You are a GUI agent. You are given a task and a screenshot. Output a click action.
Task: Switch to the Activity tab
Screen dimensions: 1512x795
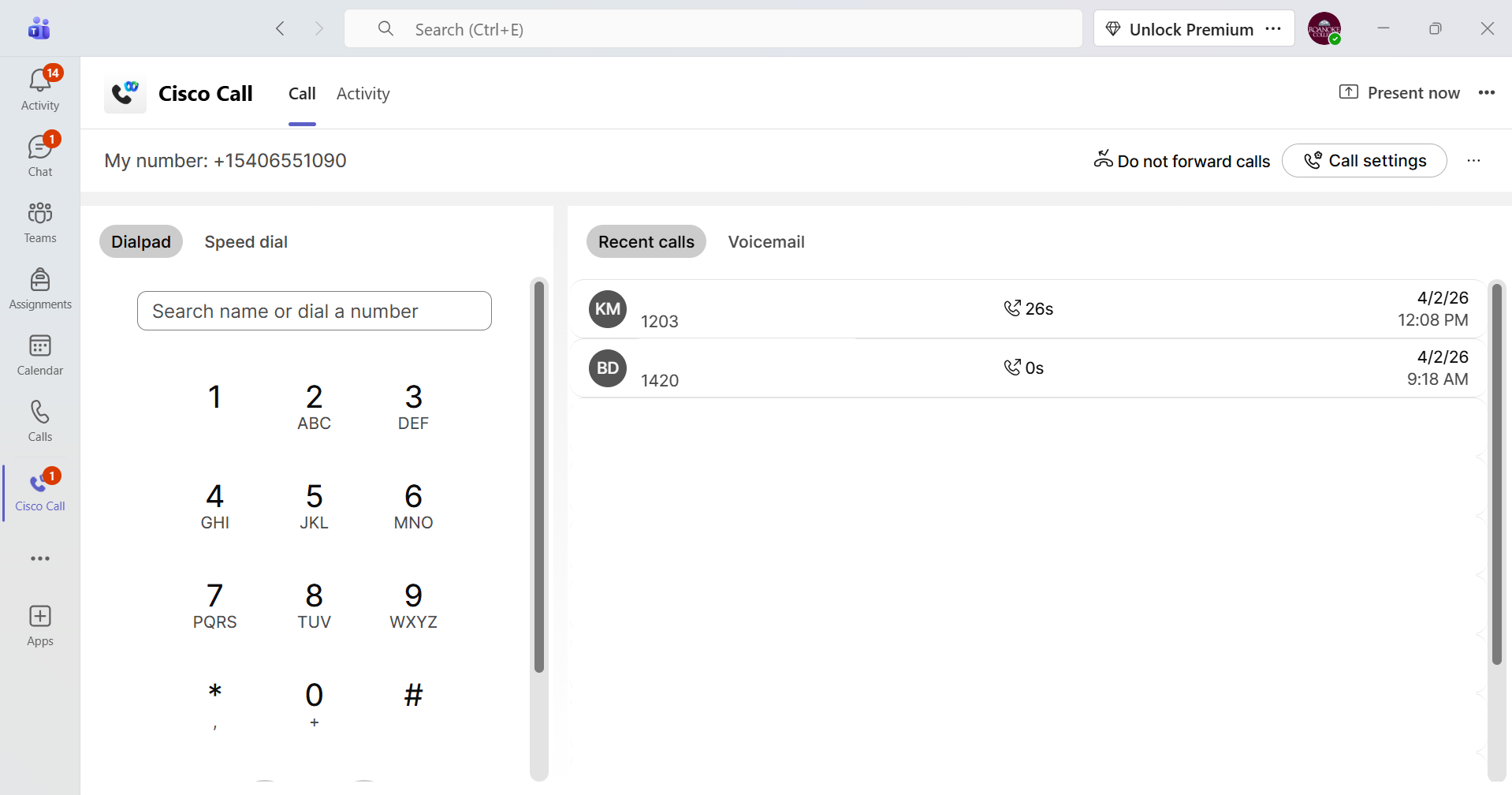click(363, 94)
